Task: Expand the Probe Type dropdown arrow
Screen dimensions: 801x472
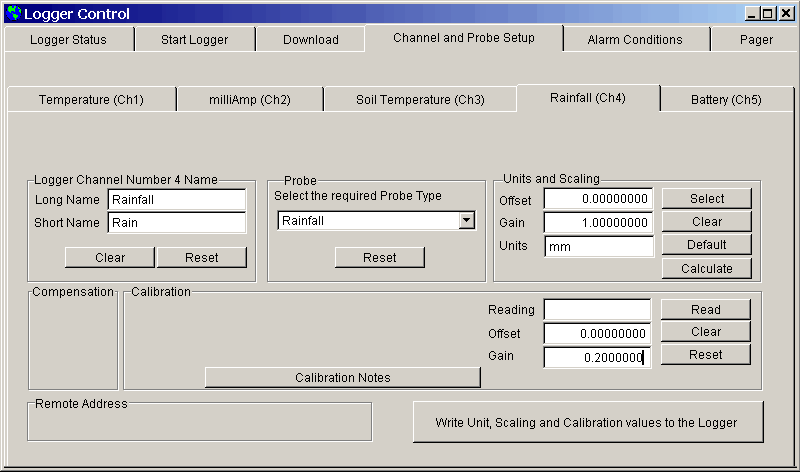Action: coord(466,221)
